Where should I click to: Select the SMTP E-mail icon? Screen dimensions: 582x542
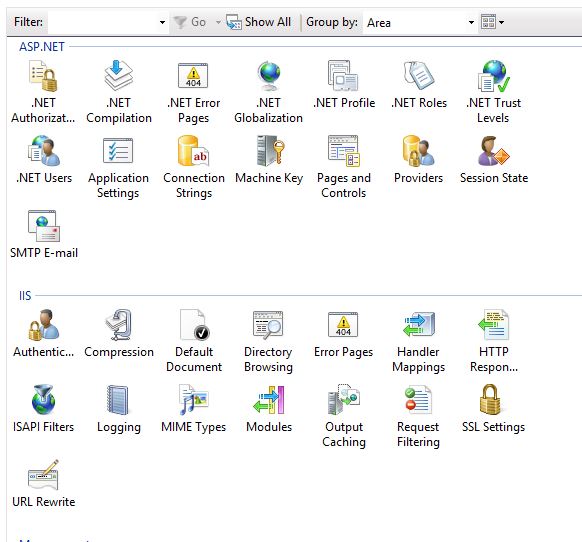point(44,226)
